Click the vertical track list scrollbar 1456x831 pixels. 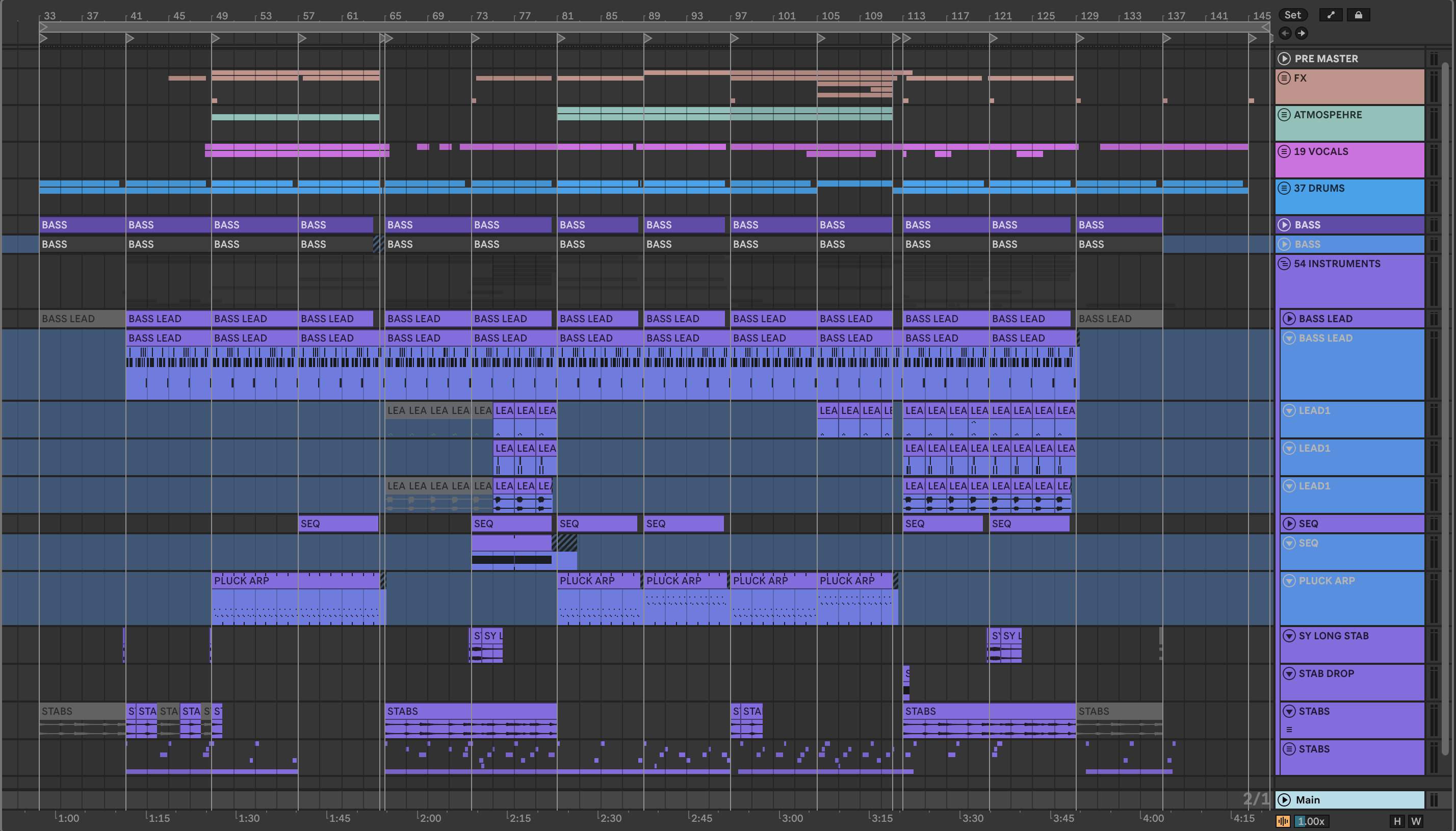1445,400
